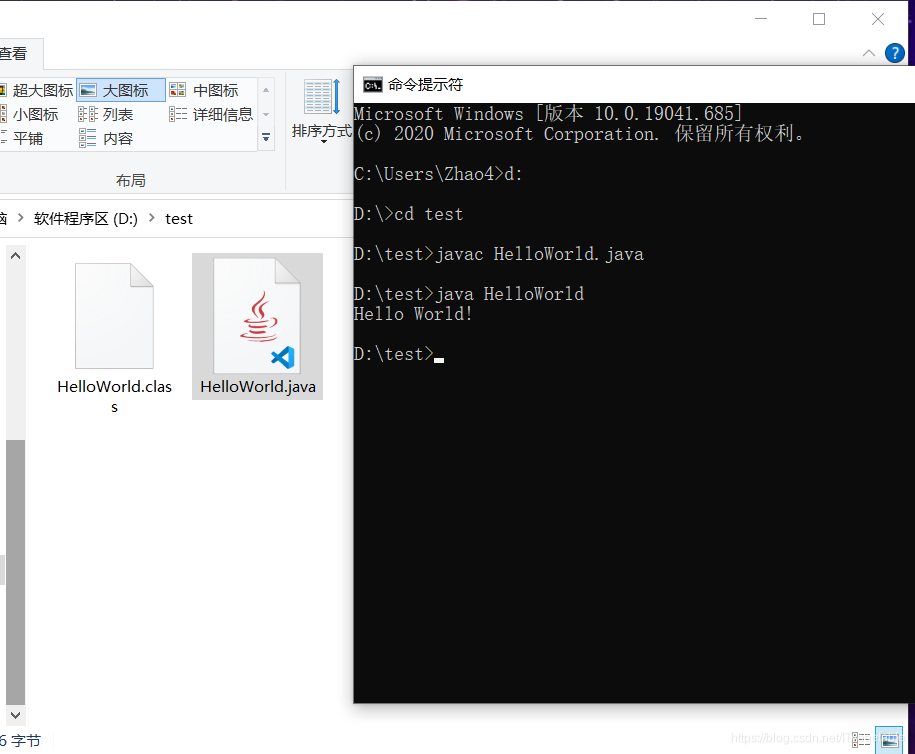
Task: Select Content (内容) layout option
Action: (x=106, y=138)
